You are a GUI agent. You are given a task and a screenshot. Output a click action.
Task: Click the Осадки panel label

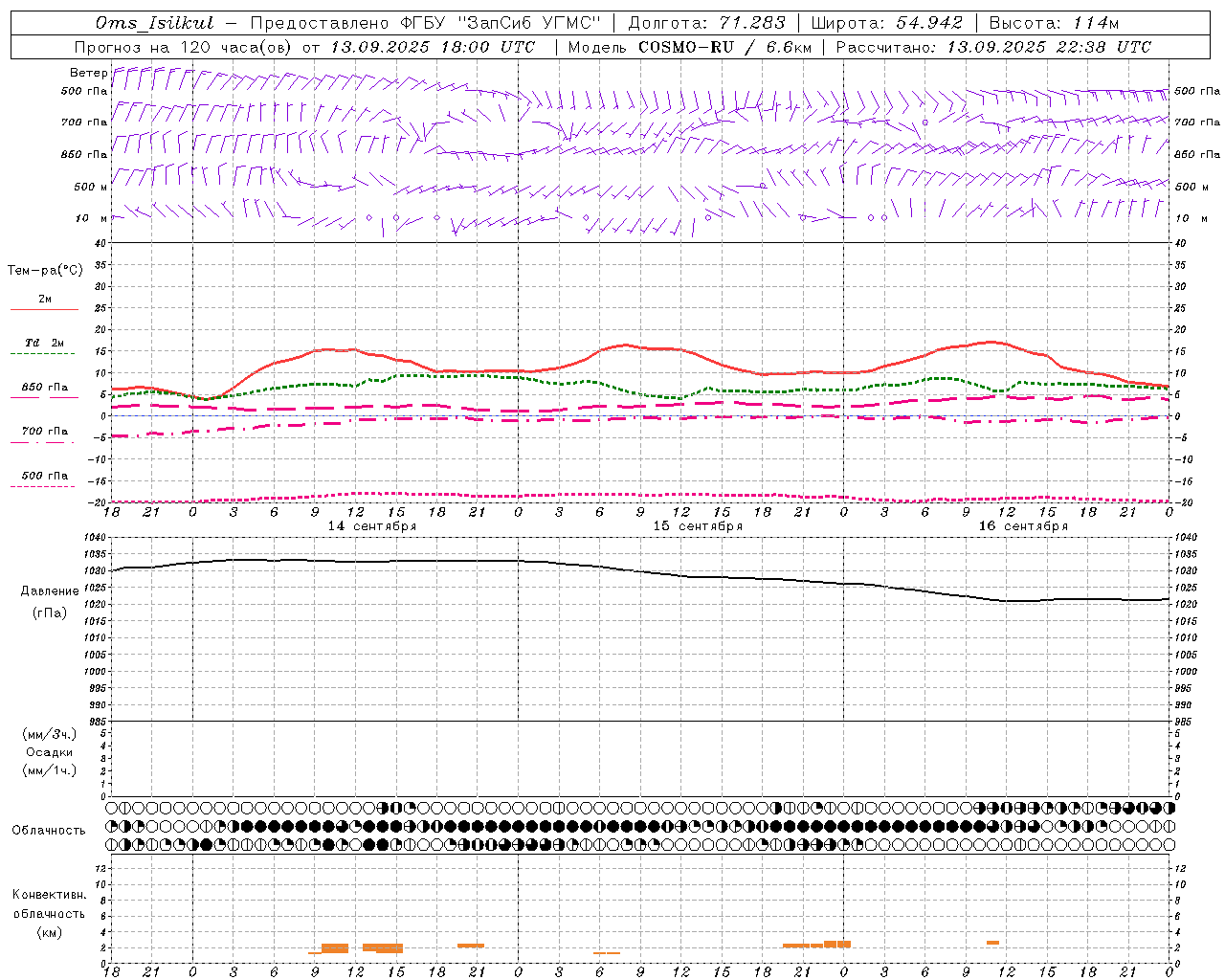click(x=50, y=752)
